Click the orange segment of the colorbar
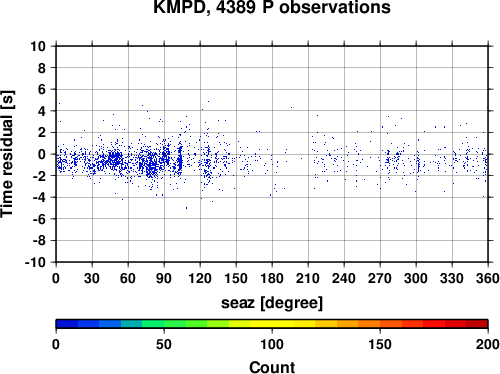Screen dimensions: 500x374 369,324
